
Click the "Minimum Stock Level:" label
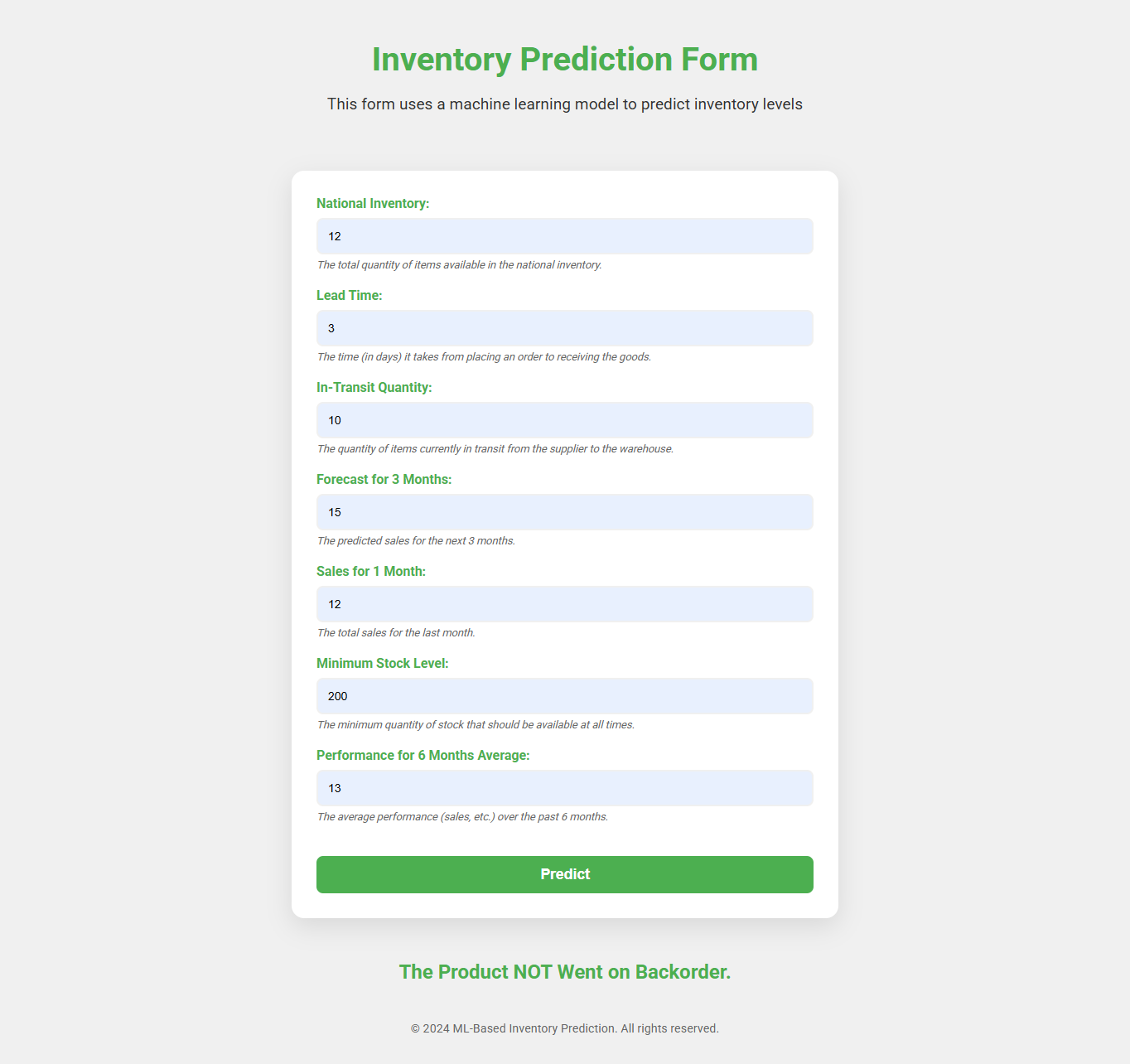383,664
